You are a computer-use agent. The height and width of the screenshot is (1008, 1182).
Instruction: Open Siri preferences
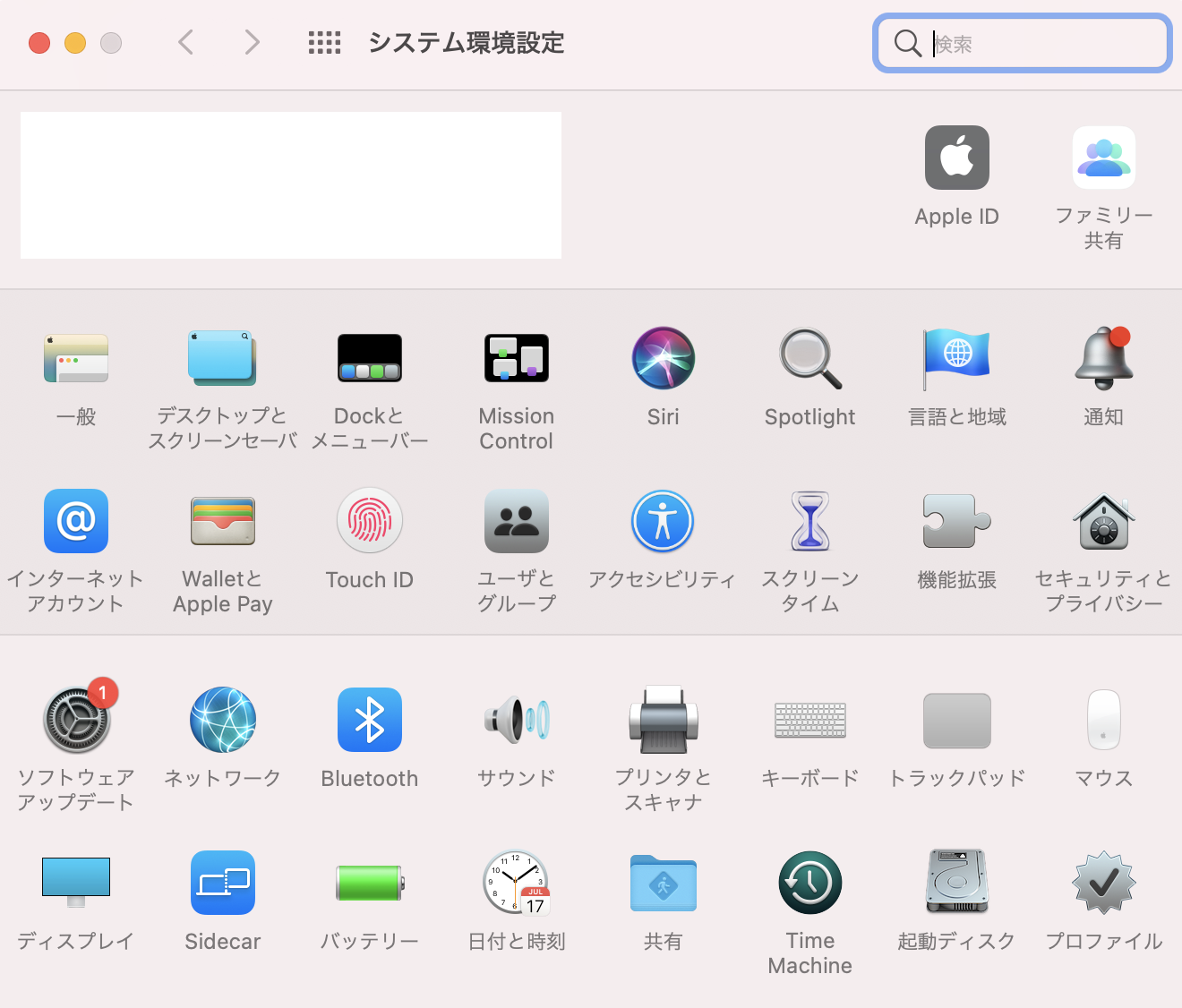click(663, 358)
